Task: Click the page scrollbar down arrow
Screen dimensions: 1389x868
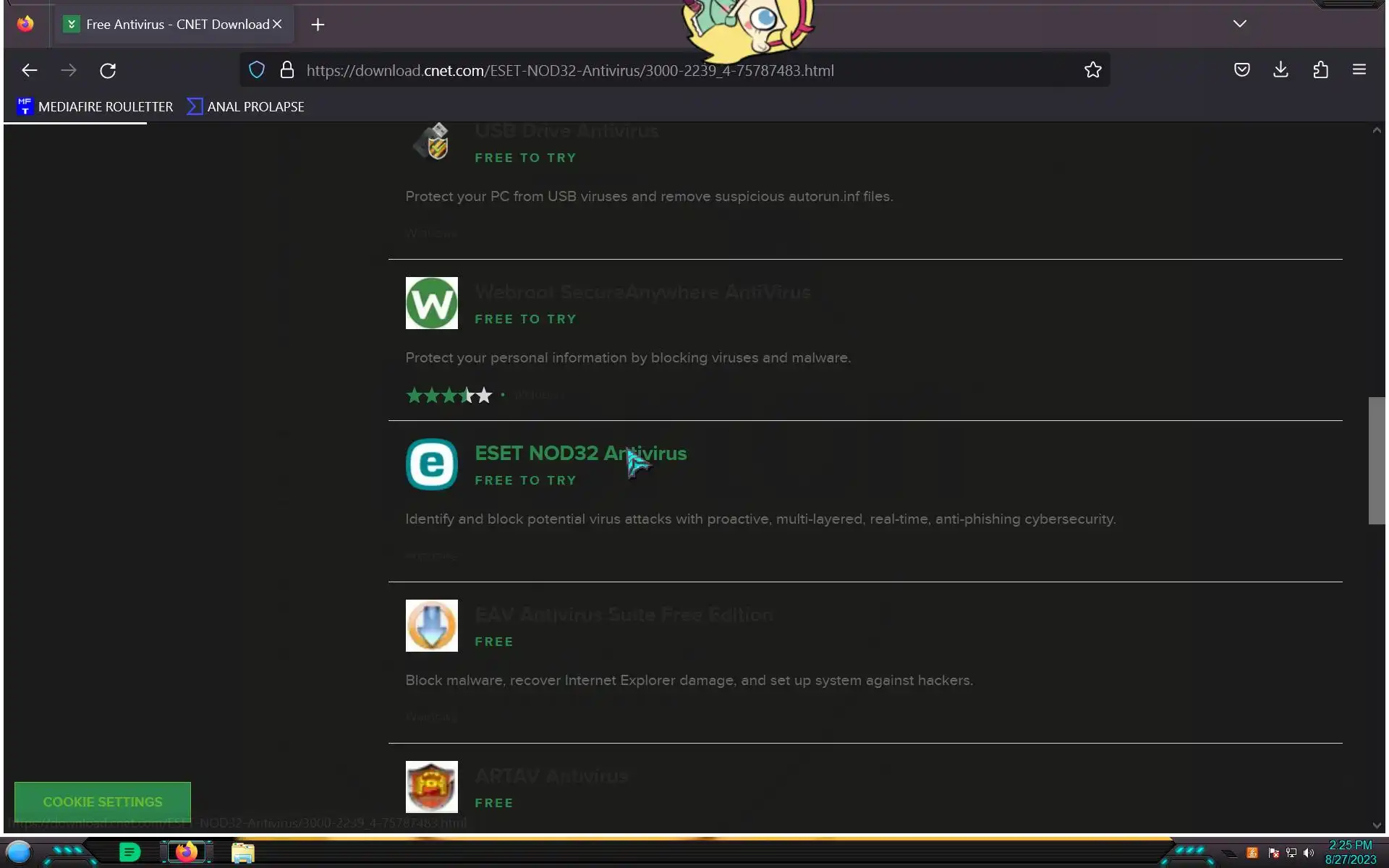Action: click(1376, 825)
